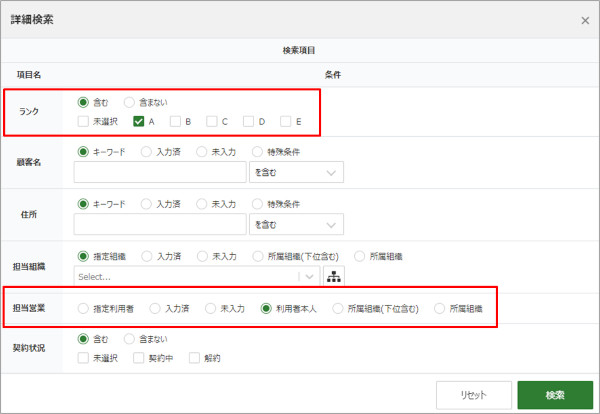The height and width of the screenshot is (414, 600).
Task: Open を含む dropdown for 住所
Action: click(296, 224)
